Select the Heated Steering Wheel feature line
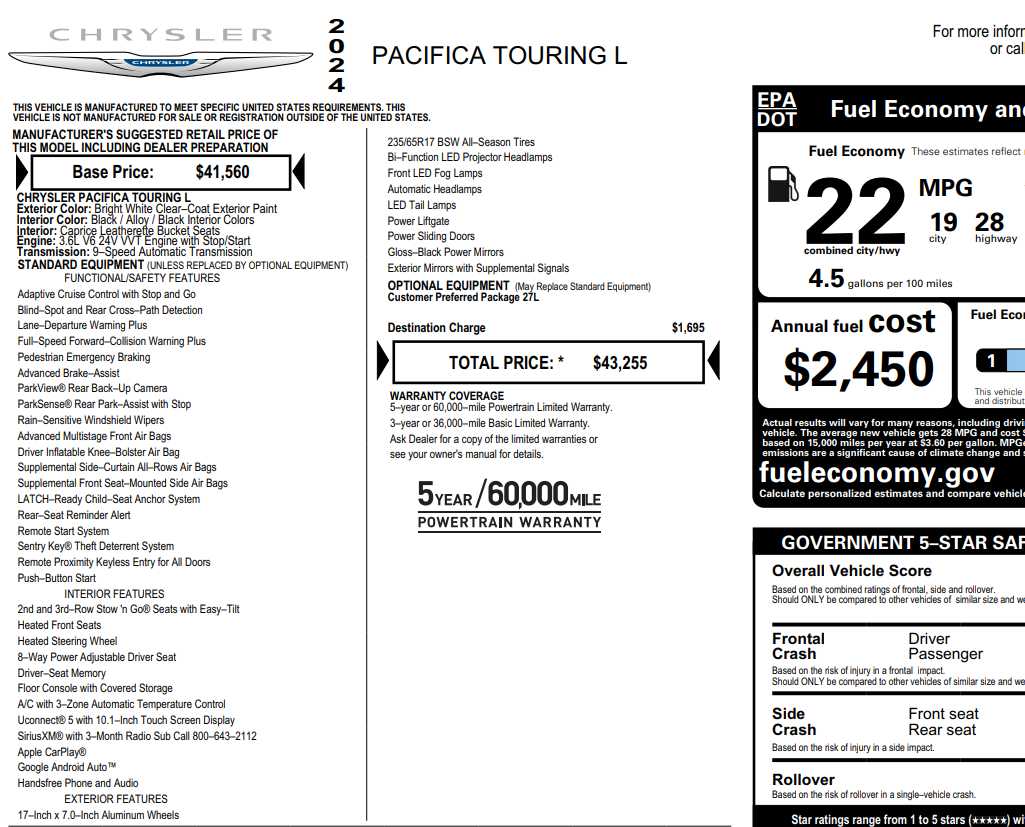The width and height of the screenshot is (1025, 827). (67, 641)
